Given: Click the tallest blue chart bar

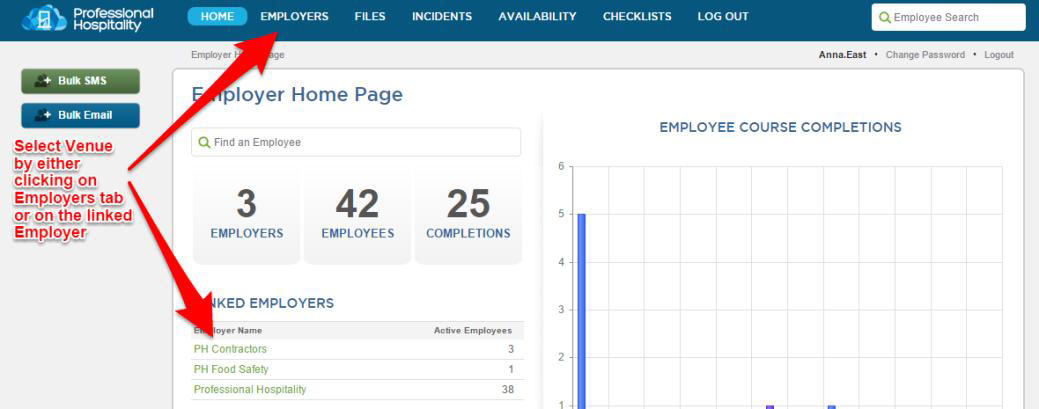Looking at the screenshot, I should 581,310.
